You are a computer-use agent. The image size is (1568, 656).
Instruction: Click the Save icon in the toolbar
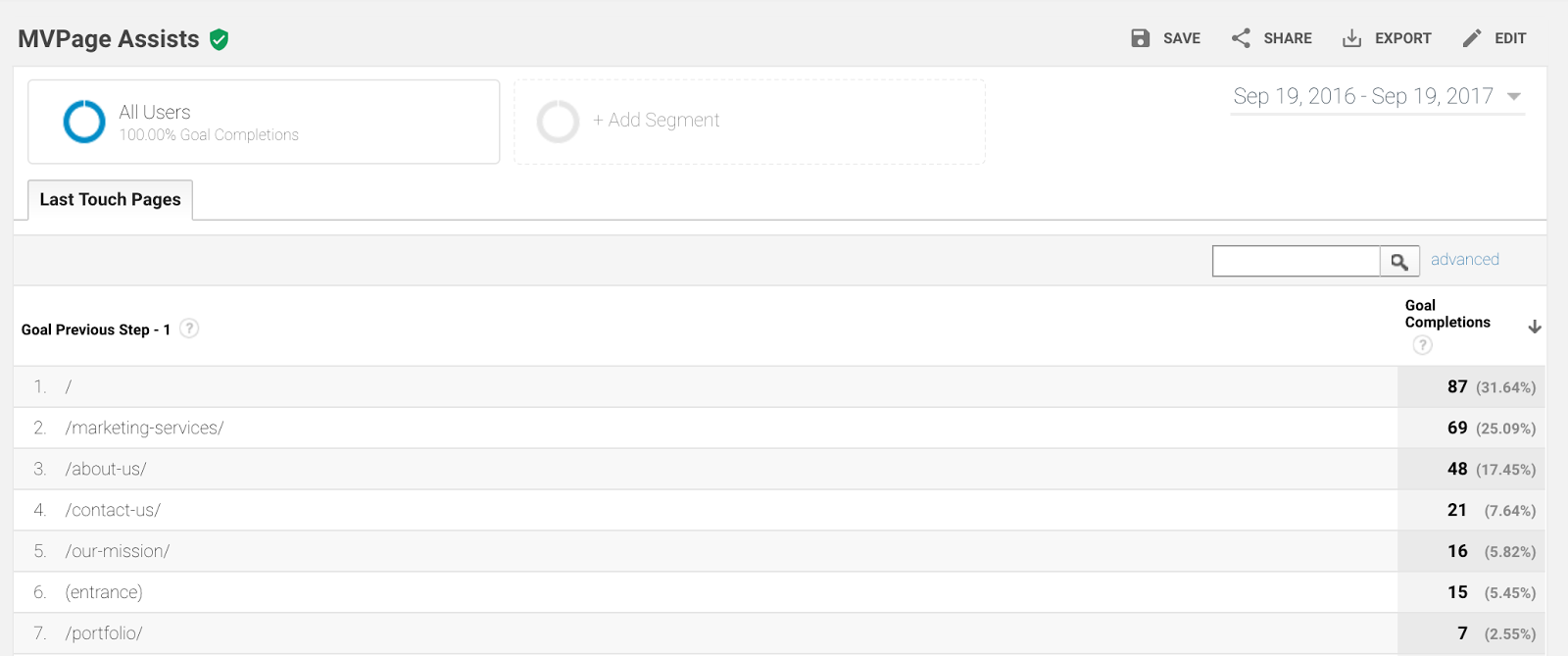pos(1139,37)
